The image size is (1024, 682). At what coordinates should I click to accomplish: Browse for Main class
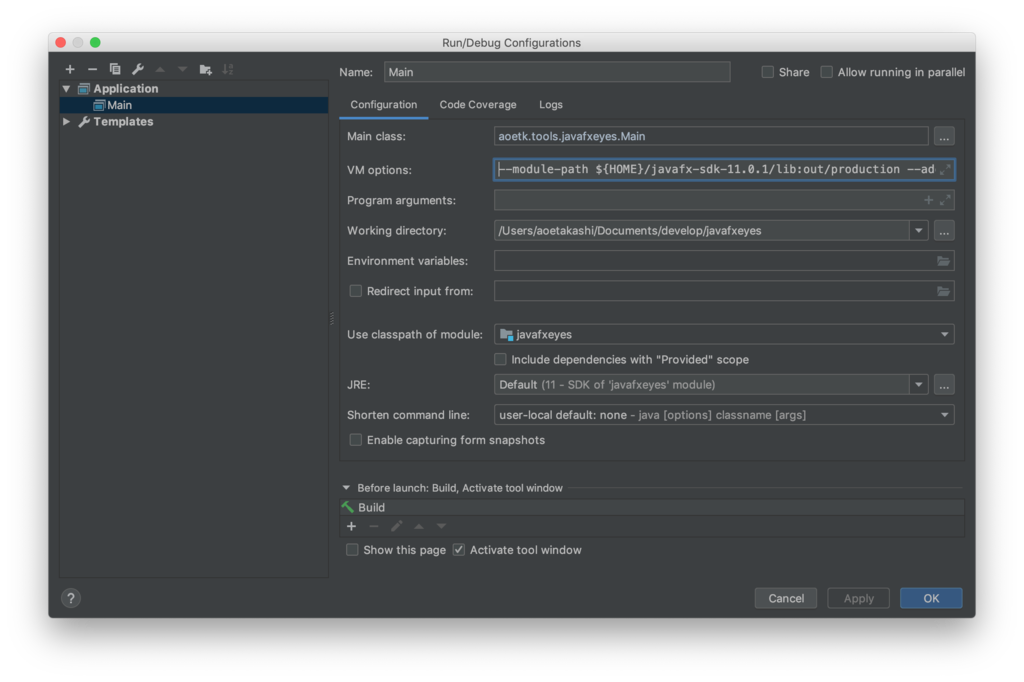[x=944, y=137]
